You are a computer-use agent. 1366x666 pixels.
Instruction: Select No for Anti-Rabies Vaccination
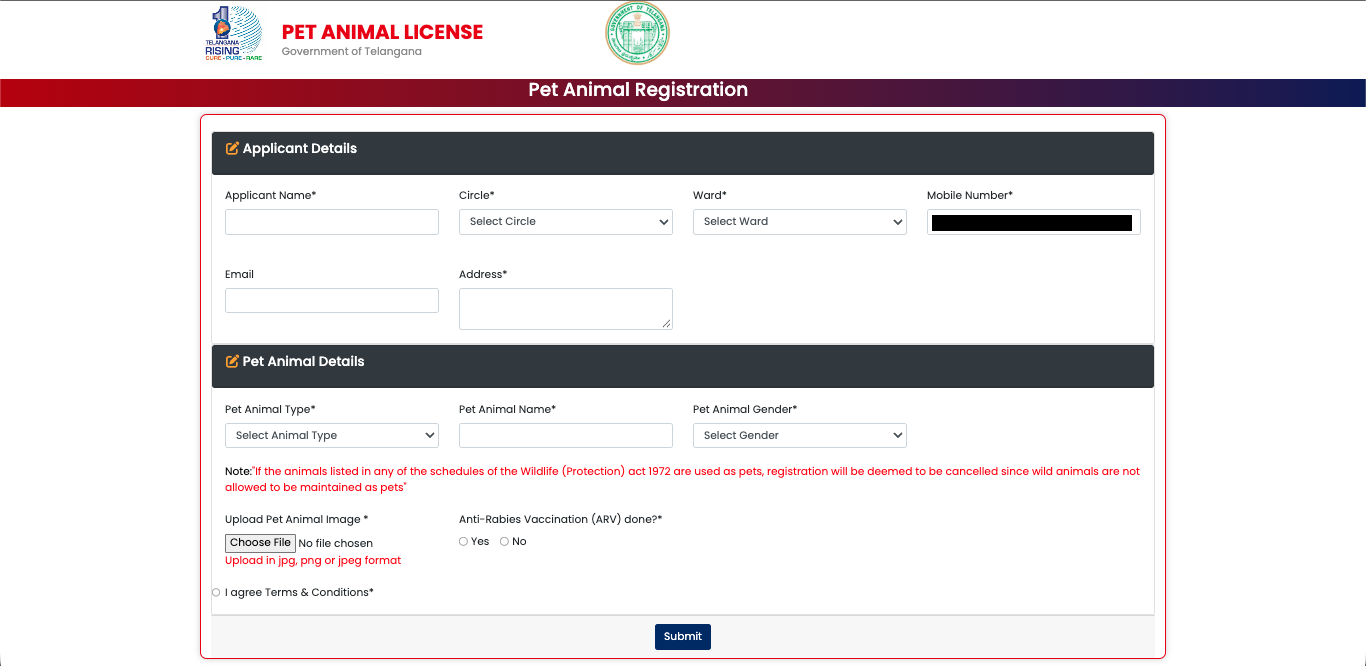504,541
